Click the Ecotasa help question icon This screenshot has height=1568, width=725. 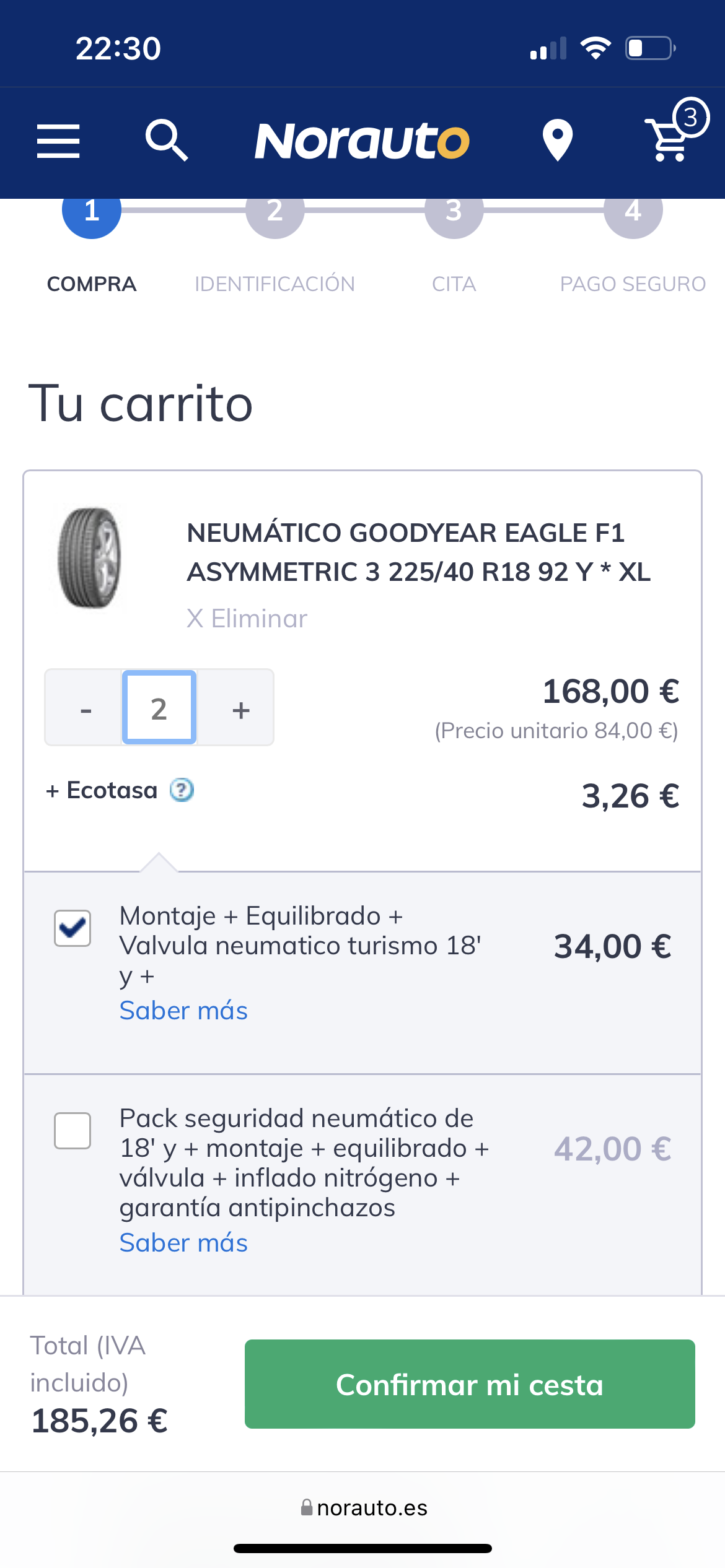point(182,790)
